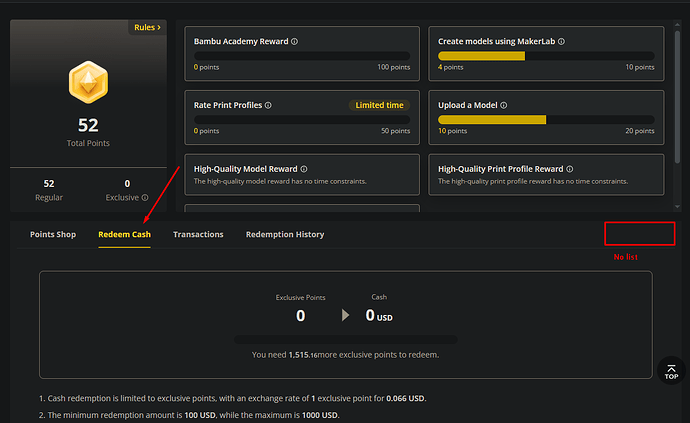Jump to top with the TOP button
This screenshot has height=423, width=690.
pyautogui.click(x=671, y=371)
